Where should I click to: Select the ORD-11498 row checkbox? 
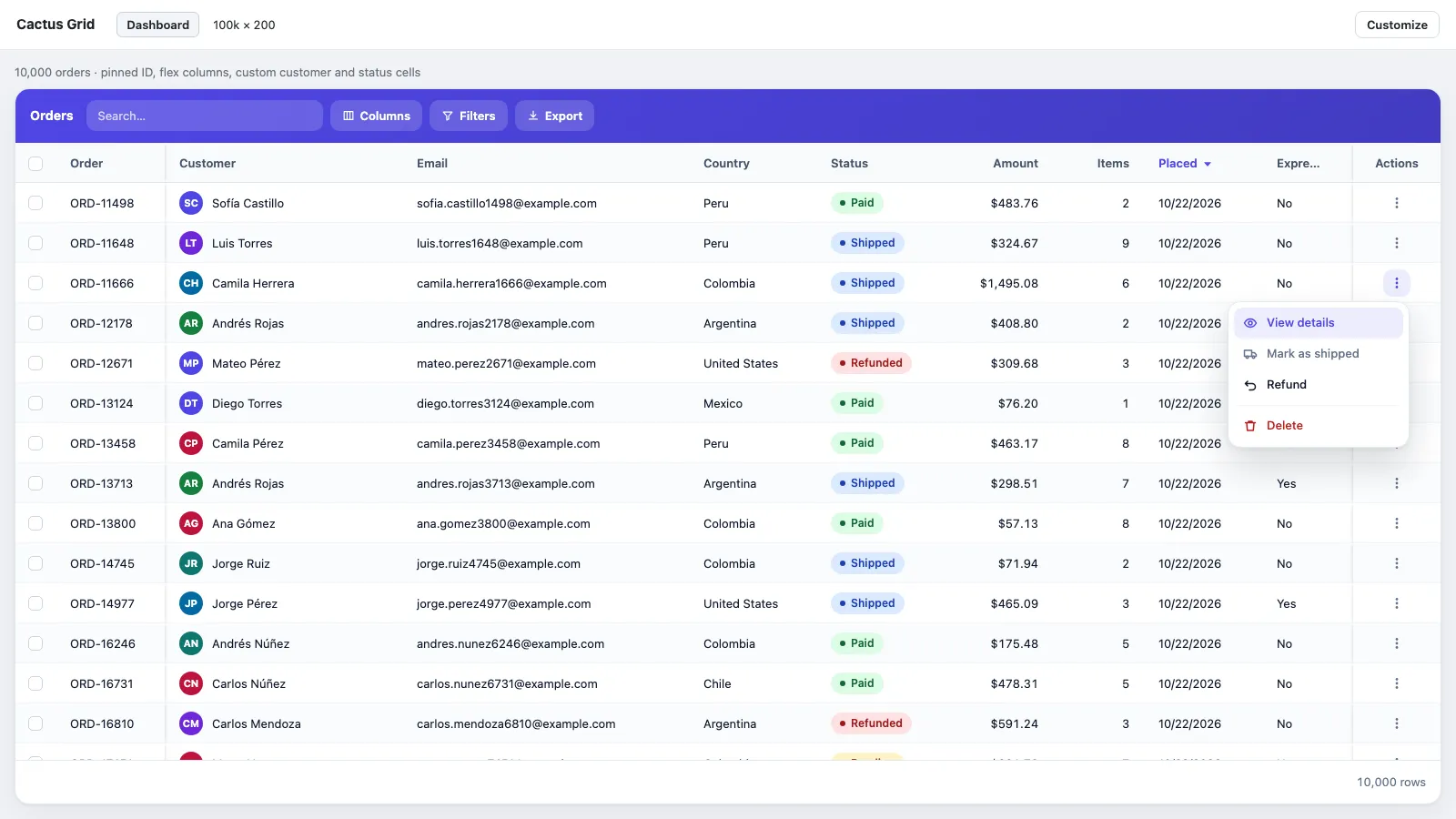(x=35, y=203)
